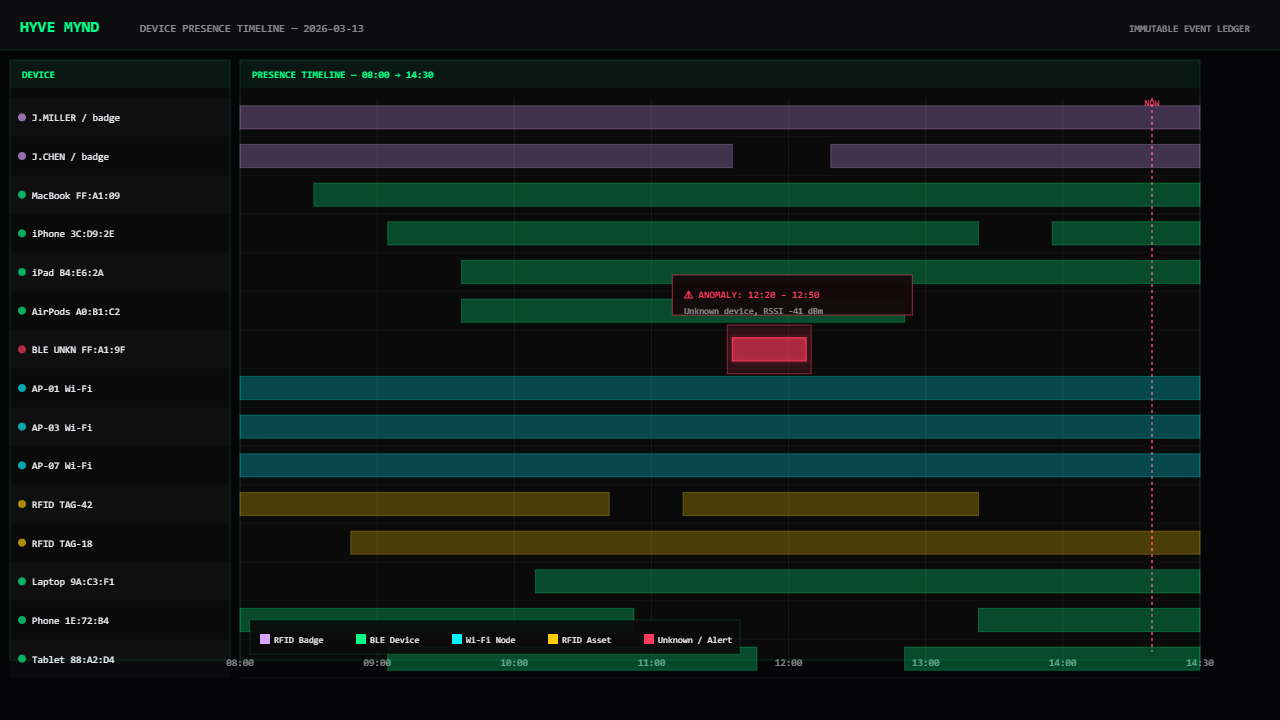The width and height of the screenshot is (1280, 720).
Task: Click the red BLE UNKN anomaly bar
Action: tap(768, 349)
